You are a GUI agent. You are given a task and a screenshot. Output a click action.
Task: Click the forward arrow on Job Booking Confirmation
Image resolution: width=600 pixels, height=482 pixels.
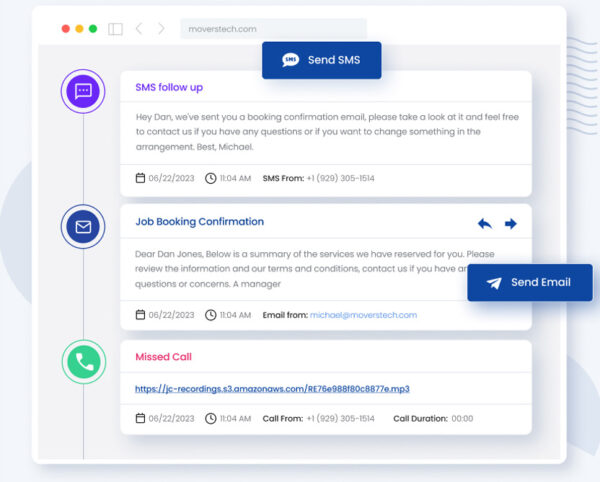point(511,224)
